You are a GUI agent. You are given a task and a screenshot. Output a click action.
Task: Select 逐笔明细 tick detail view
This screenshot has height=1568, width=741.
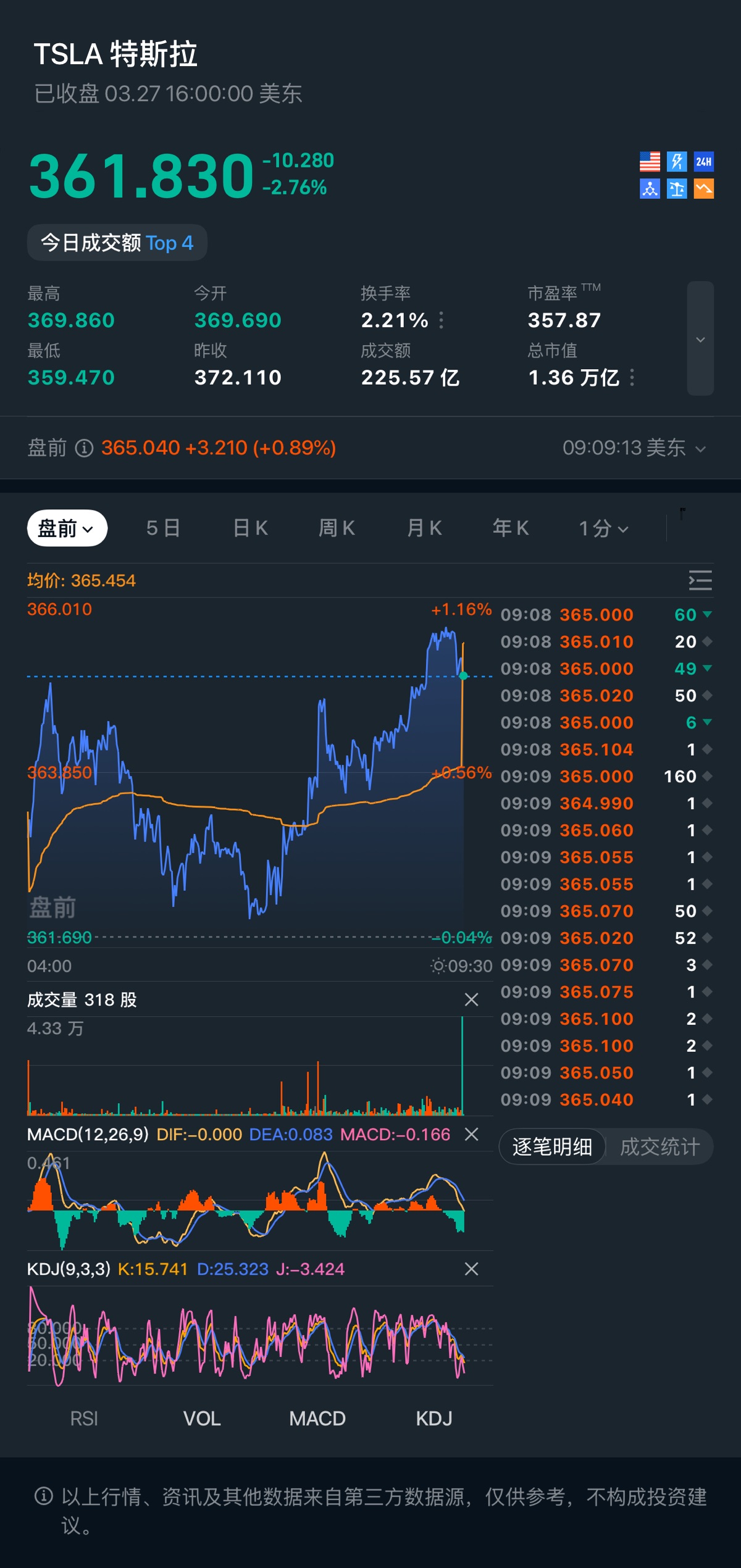click(x=552, y=1147)
